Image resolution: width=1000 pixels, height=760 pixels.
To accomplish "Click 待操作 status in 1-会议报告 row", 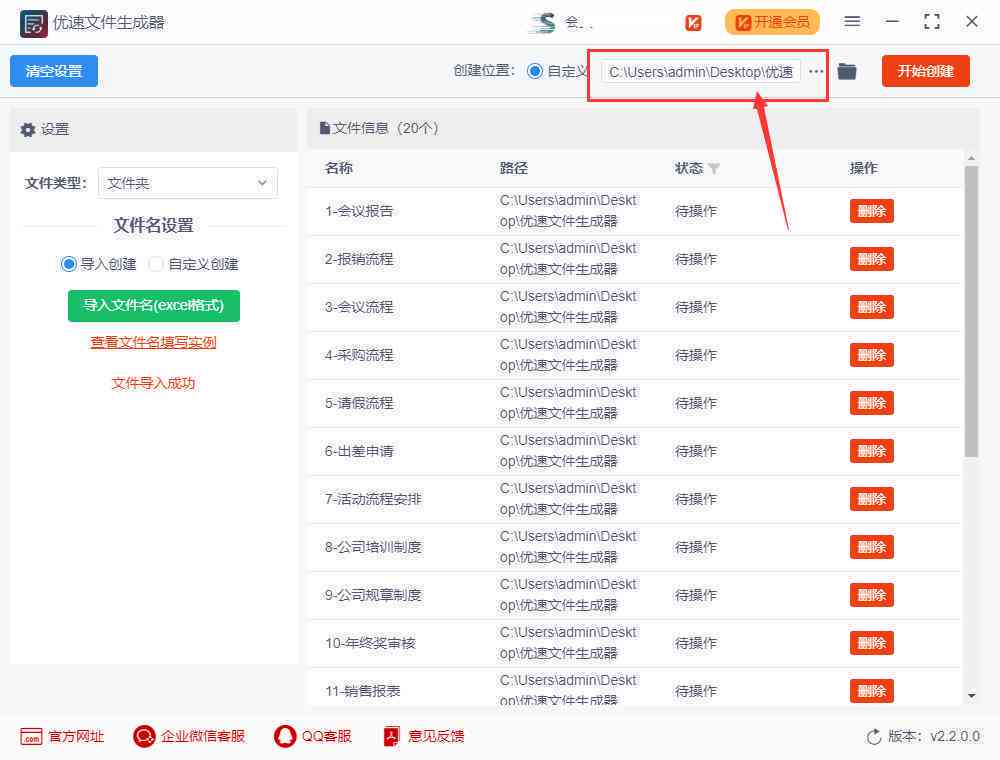I will (x=696, y=211).
